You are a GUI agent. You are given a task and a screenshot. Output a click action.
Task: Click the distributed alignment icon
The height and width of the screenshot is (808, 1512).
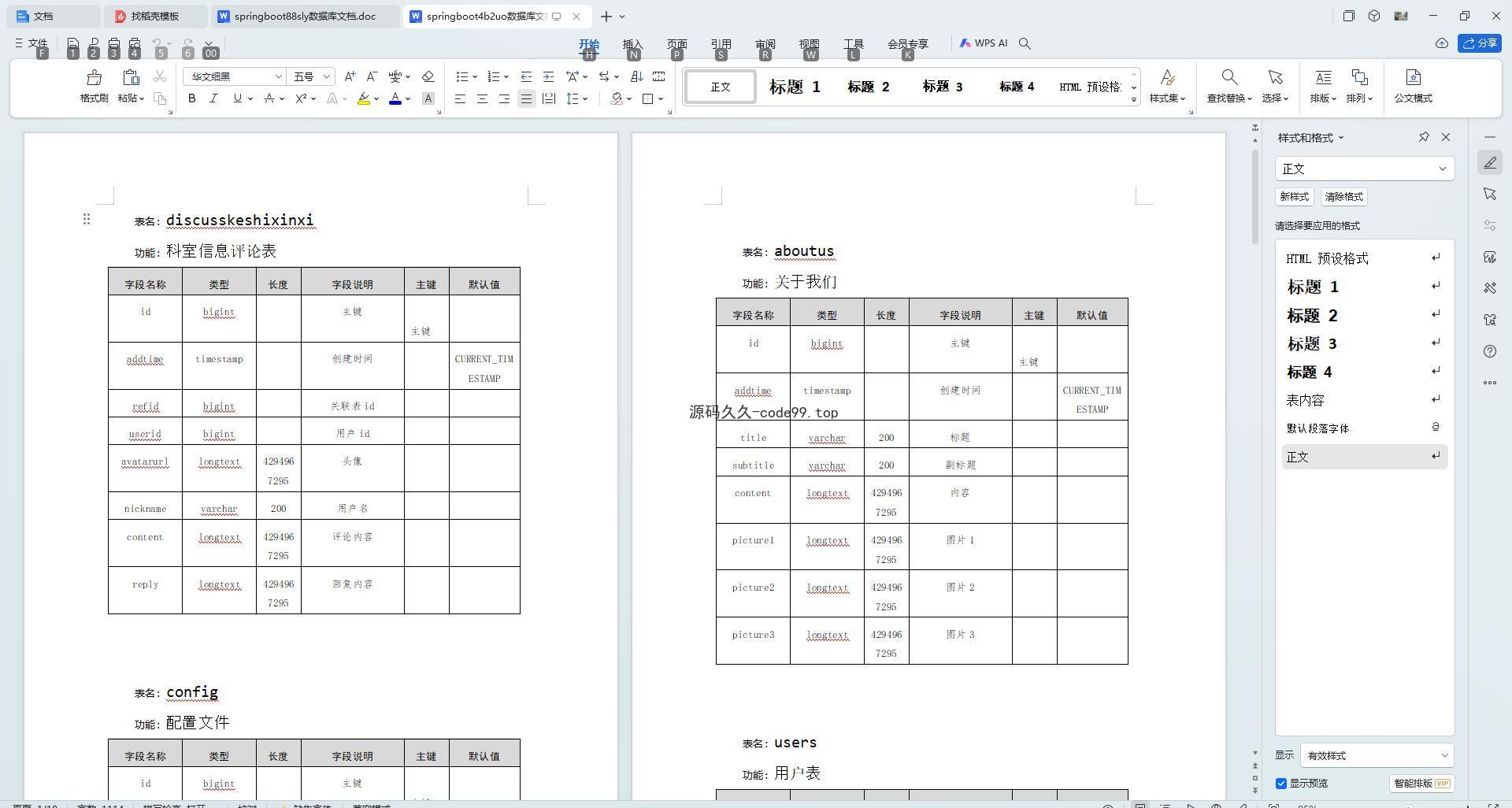tap(548, 98)
